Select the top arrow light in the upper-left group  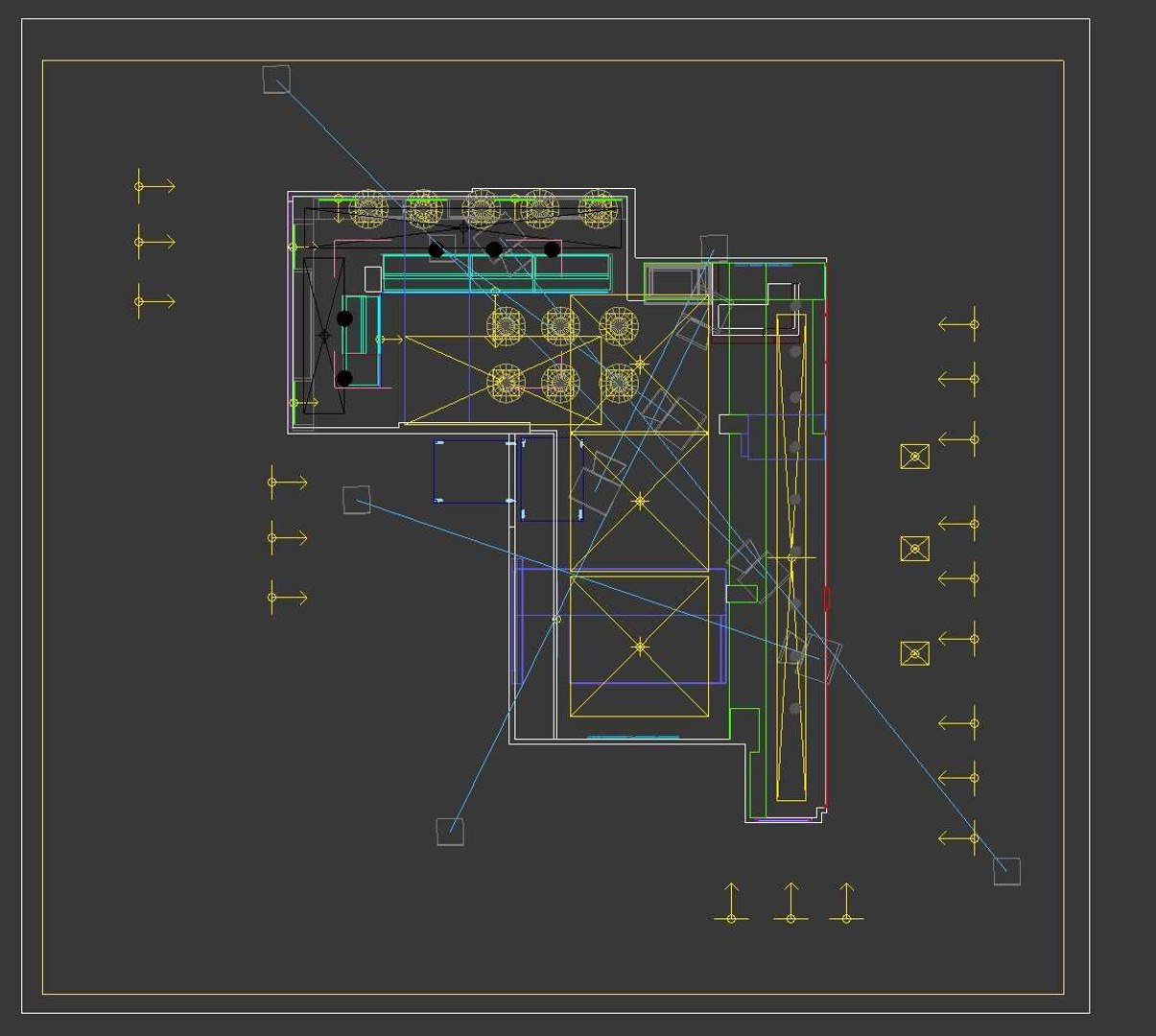pyautogui.click(x=154, y=186)
